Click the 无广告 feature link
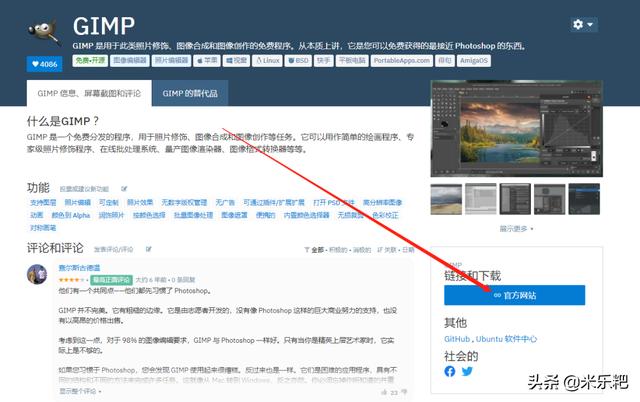 pyautogui.click(x=225, y=202)
